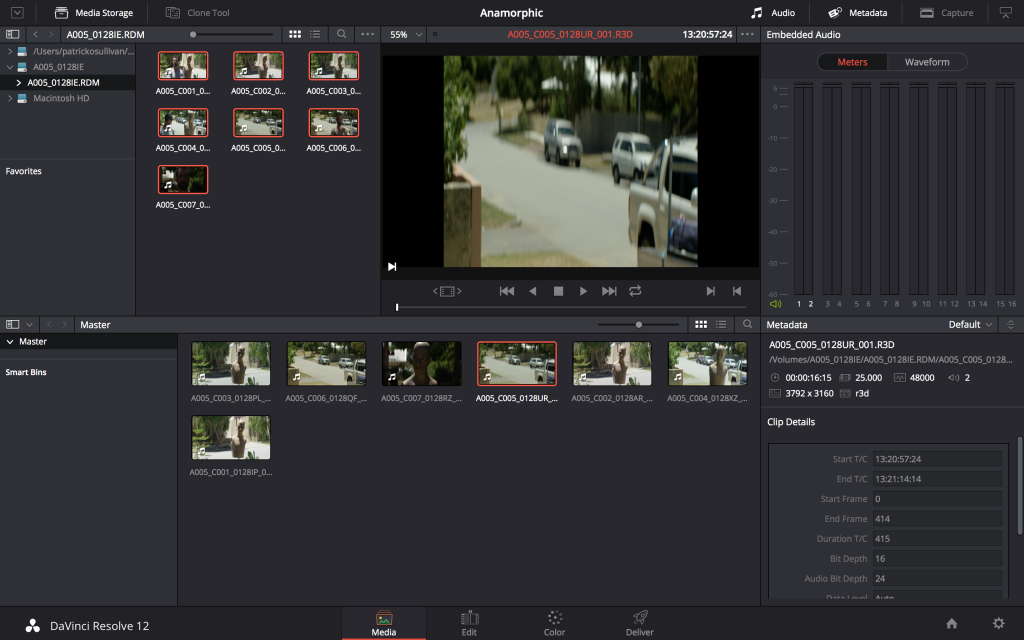Adjust the media pool thumbnail size slider
1024x640 pixels.
click(639, 325)
